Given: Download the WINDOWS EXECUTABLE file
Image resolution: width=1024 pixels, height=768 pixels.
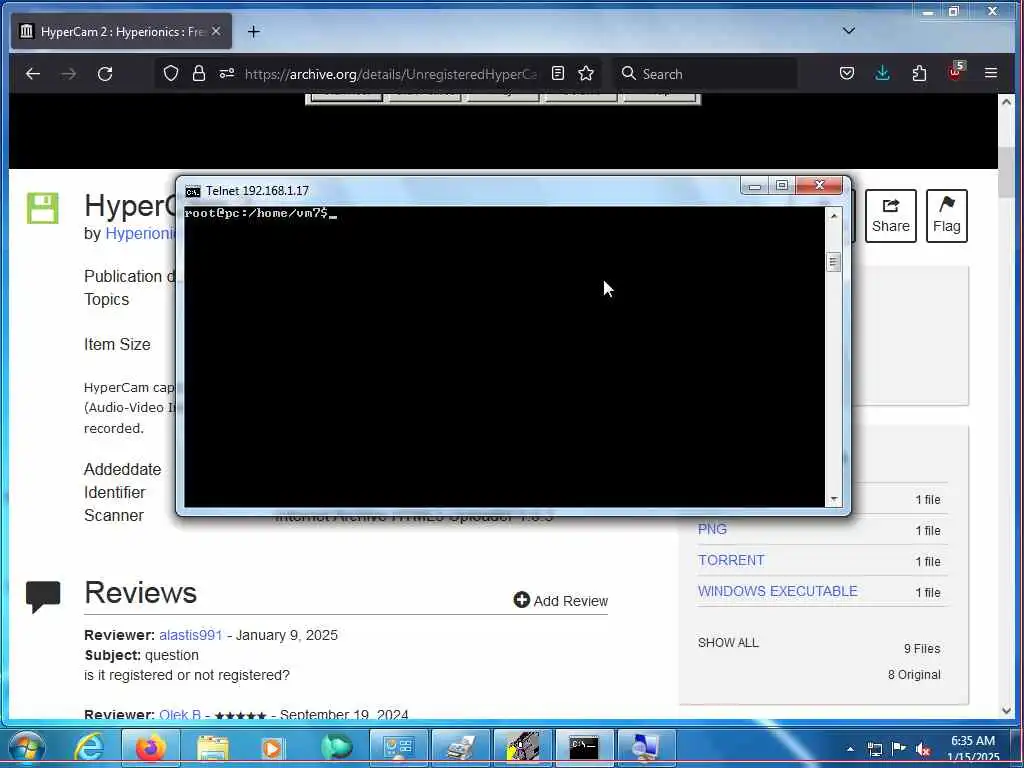Looking at the screenshot, I should (x=777, y=591).
